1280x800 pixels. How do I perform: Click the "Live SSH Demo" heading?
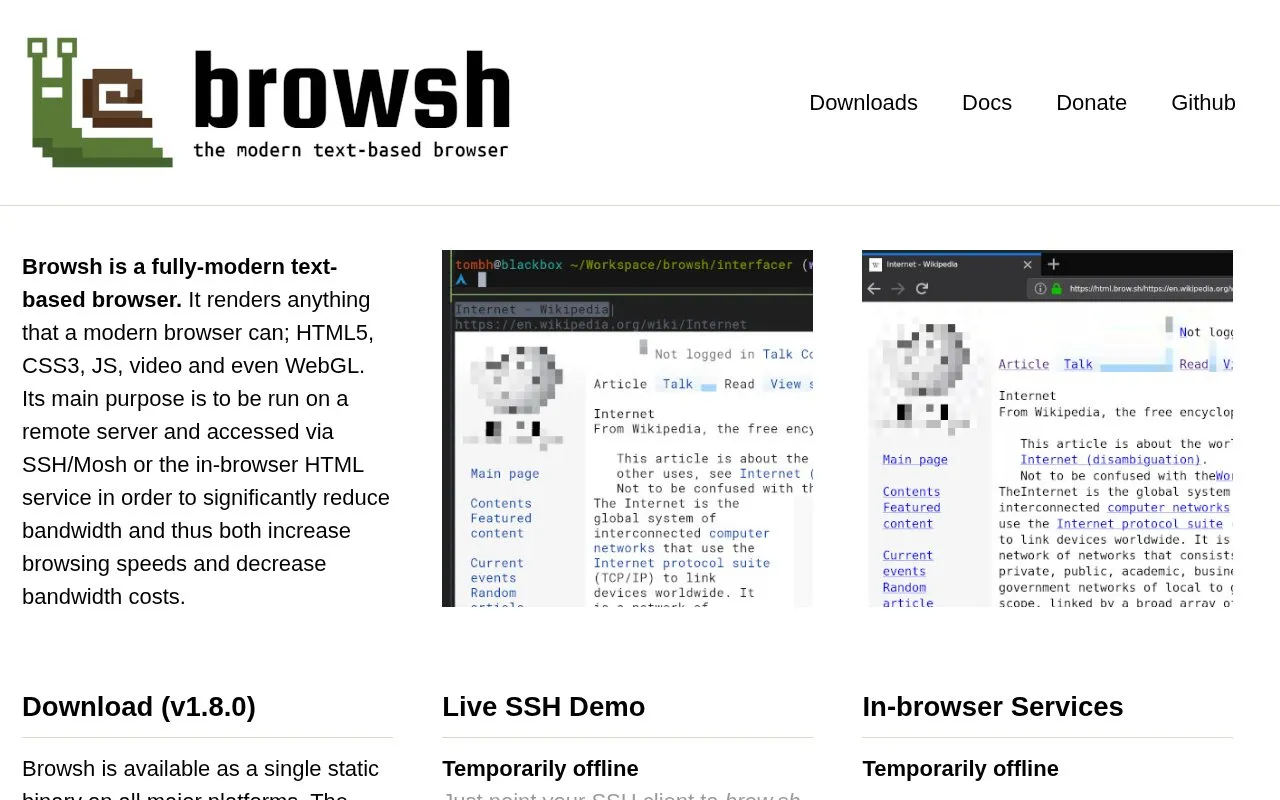point(543,707)
